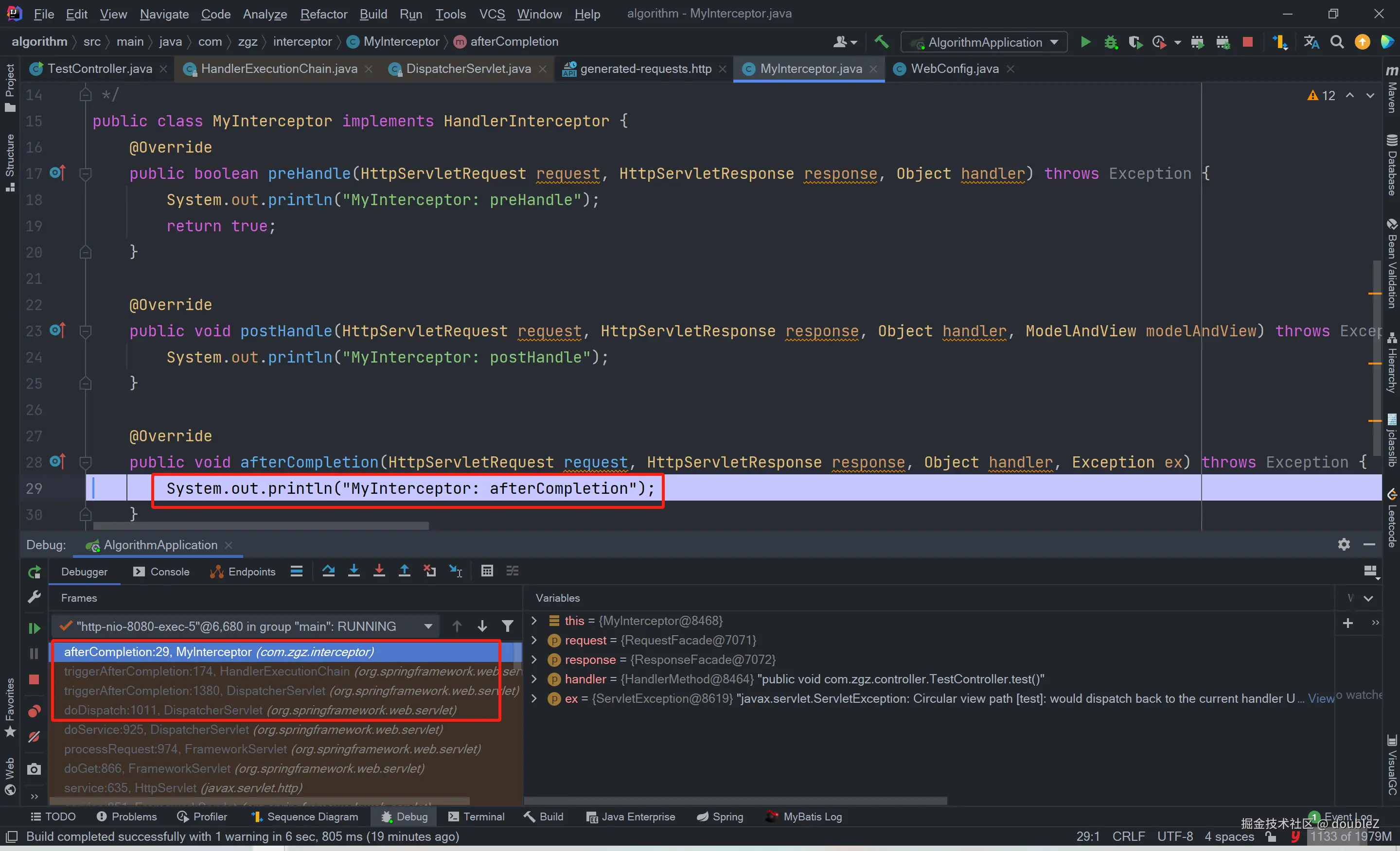The height and width of the screenshot is (851, 1400).
Task: Expand the ex ServletException variable
Action: coord(533,698)
